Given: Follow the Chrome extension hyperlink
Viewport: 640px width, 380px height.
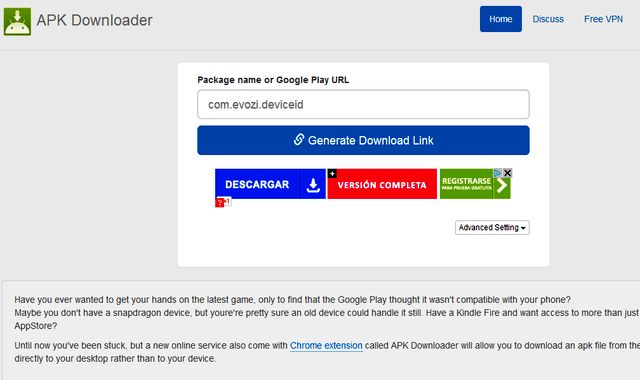Looking at the screenshot, I should click(x=326, y=345).
